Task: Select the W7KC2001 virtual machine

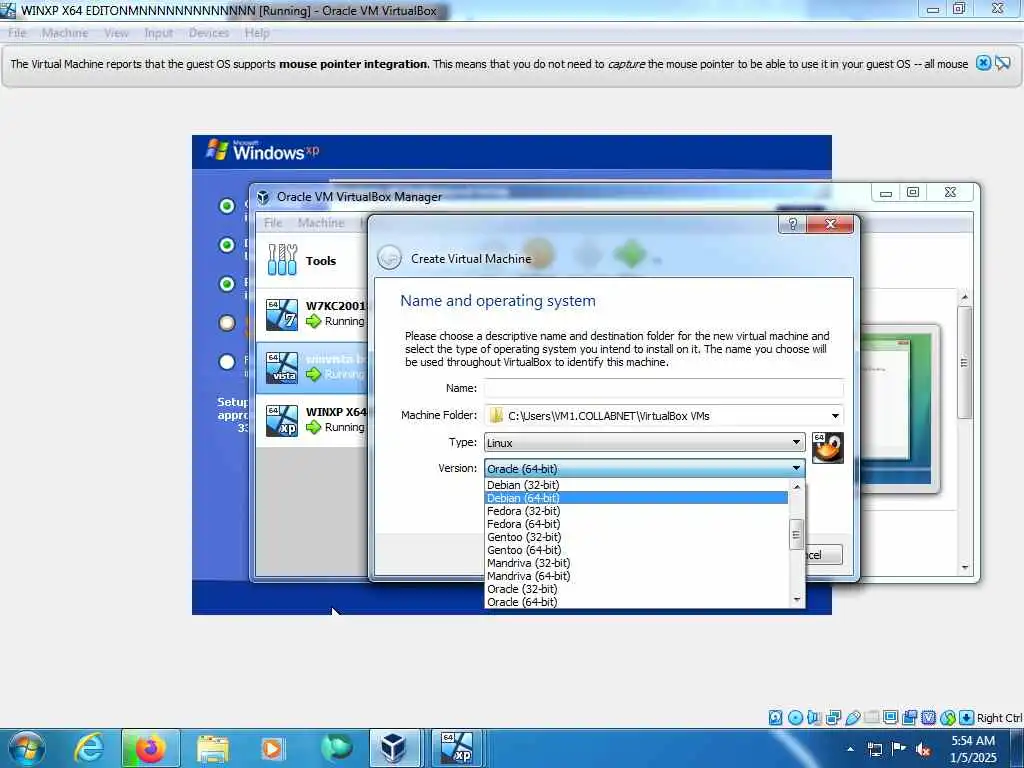Action: (312, 314)
